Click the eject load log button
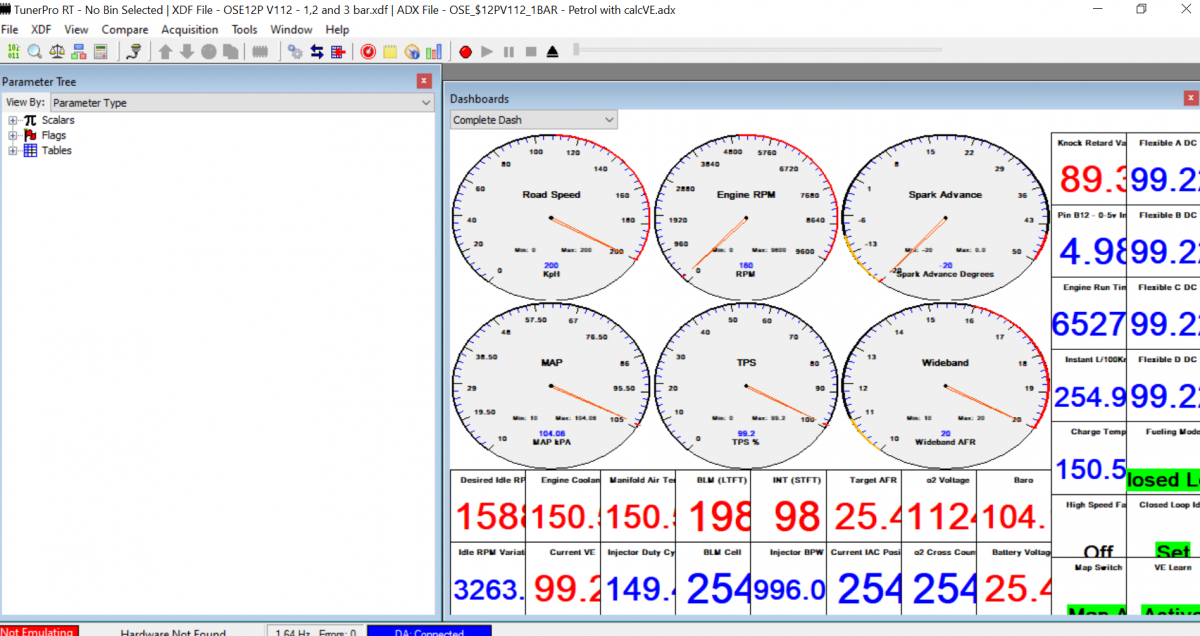 pyautogui.click(x=553, y=51)
